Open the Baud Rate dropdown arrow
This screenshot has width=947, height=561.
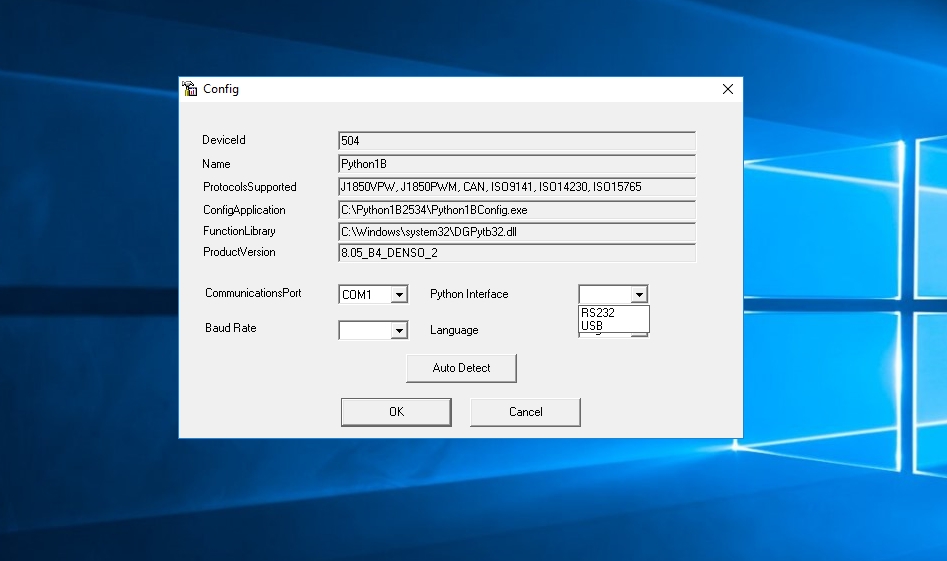coord(399,330)
